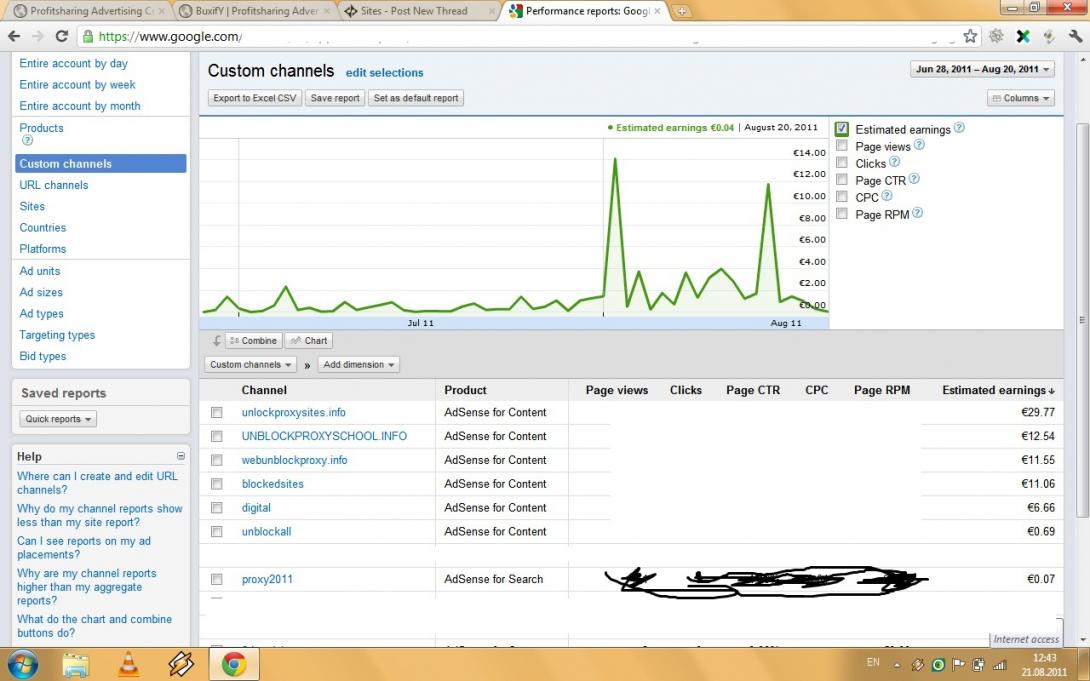
Task: Show help for Estimated earnings metric
Action: coord(959,128)
